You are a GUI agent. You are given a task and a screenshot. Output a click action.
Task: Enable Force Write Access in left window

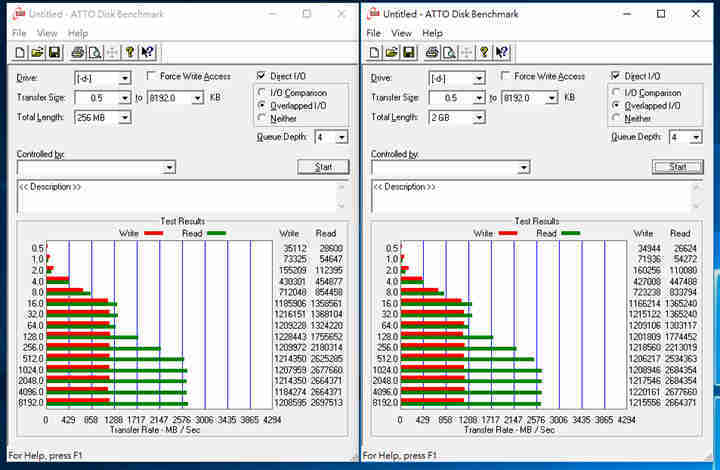(x=152, y=77)
